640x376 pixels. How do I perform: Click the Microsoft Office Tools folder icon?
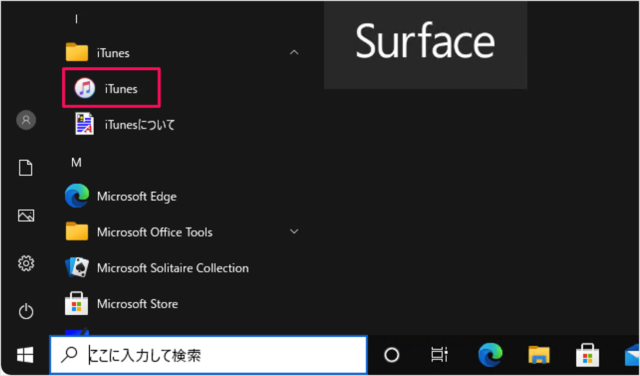pyautogui.click(x=77, y=231)
